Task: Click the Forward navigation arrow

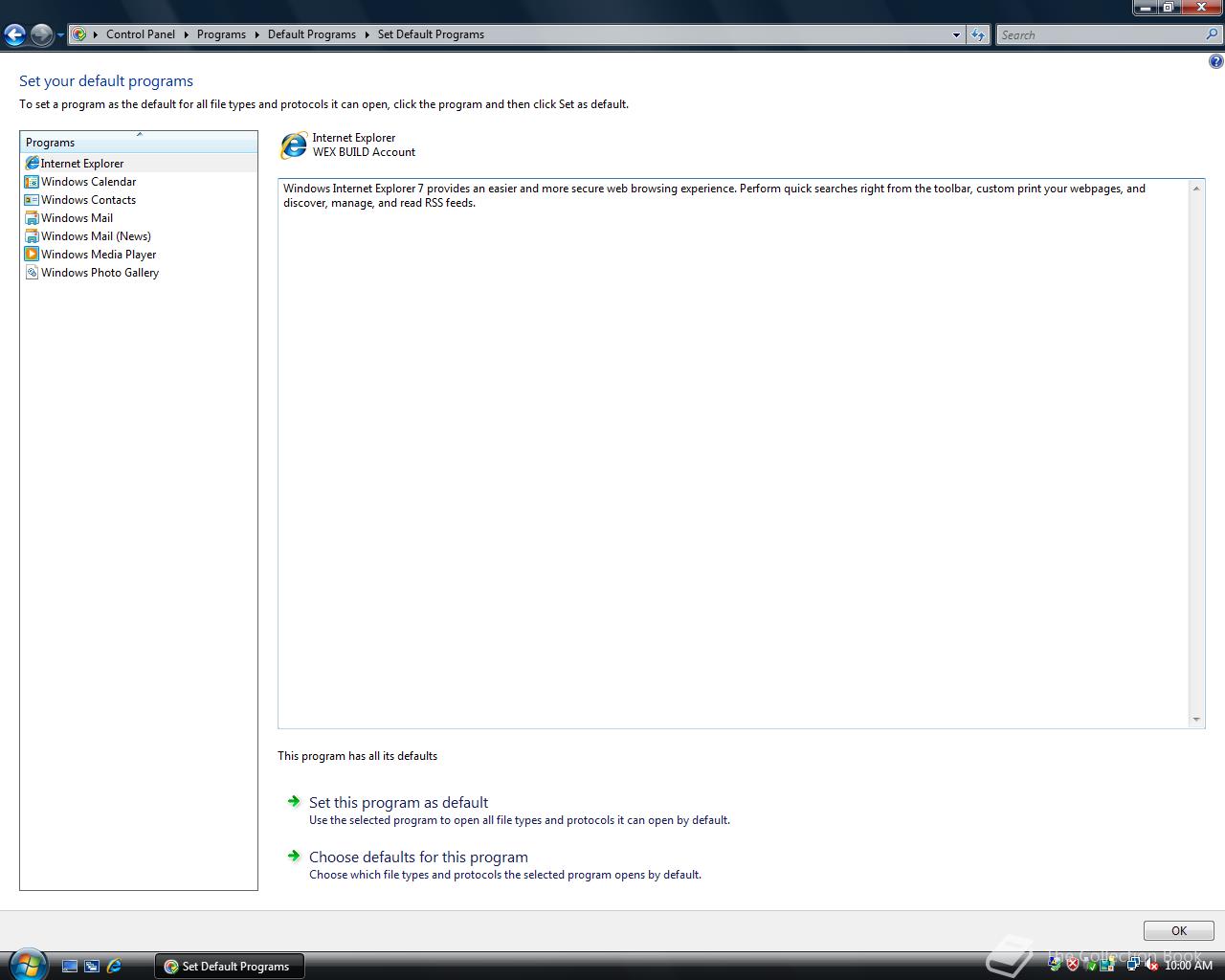Action: [x=41, y=35]
